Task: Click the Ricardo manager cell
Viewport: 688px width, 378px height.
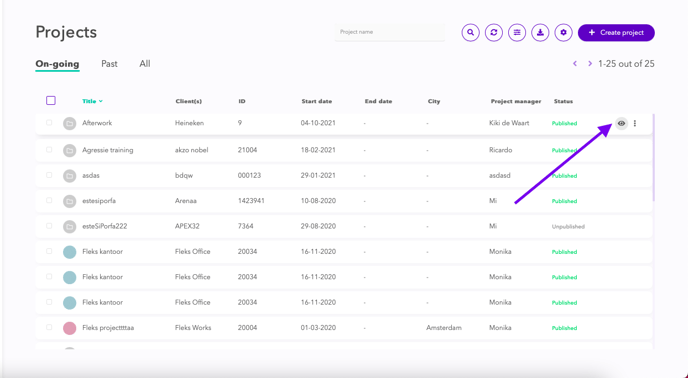Action: click(x=501, y=150)
